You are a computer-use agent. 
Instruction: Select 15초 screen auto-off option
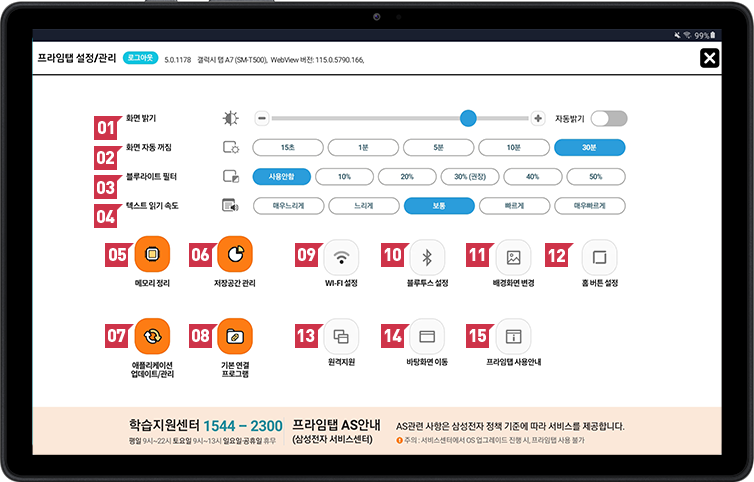pos(288,148)
